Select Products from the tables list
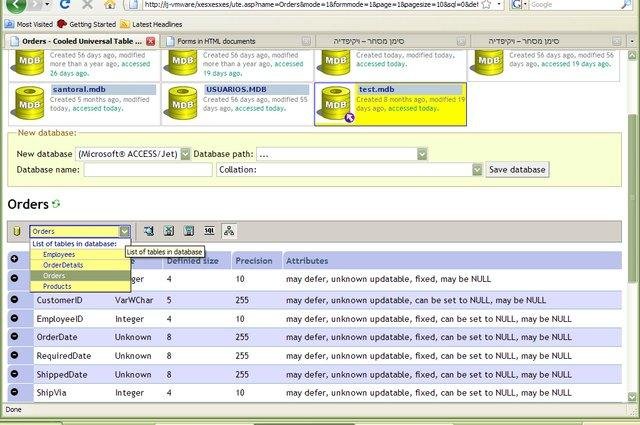The width and height of the screenshot is (640, 425). click(80, 286)
